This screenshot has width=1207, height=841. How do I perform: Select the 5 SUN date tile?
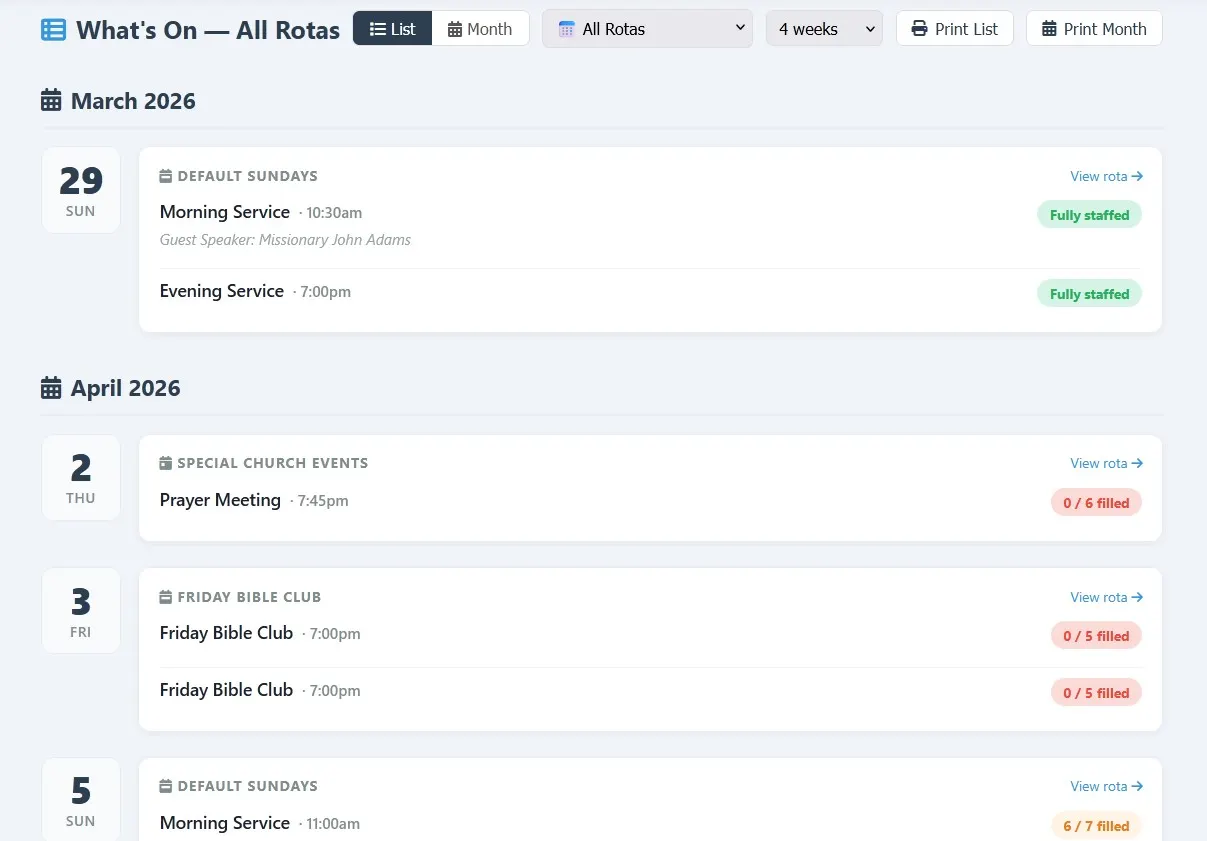(x=81, y=799)
